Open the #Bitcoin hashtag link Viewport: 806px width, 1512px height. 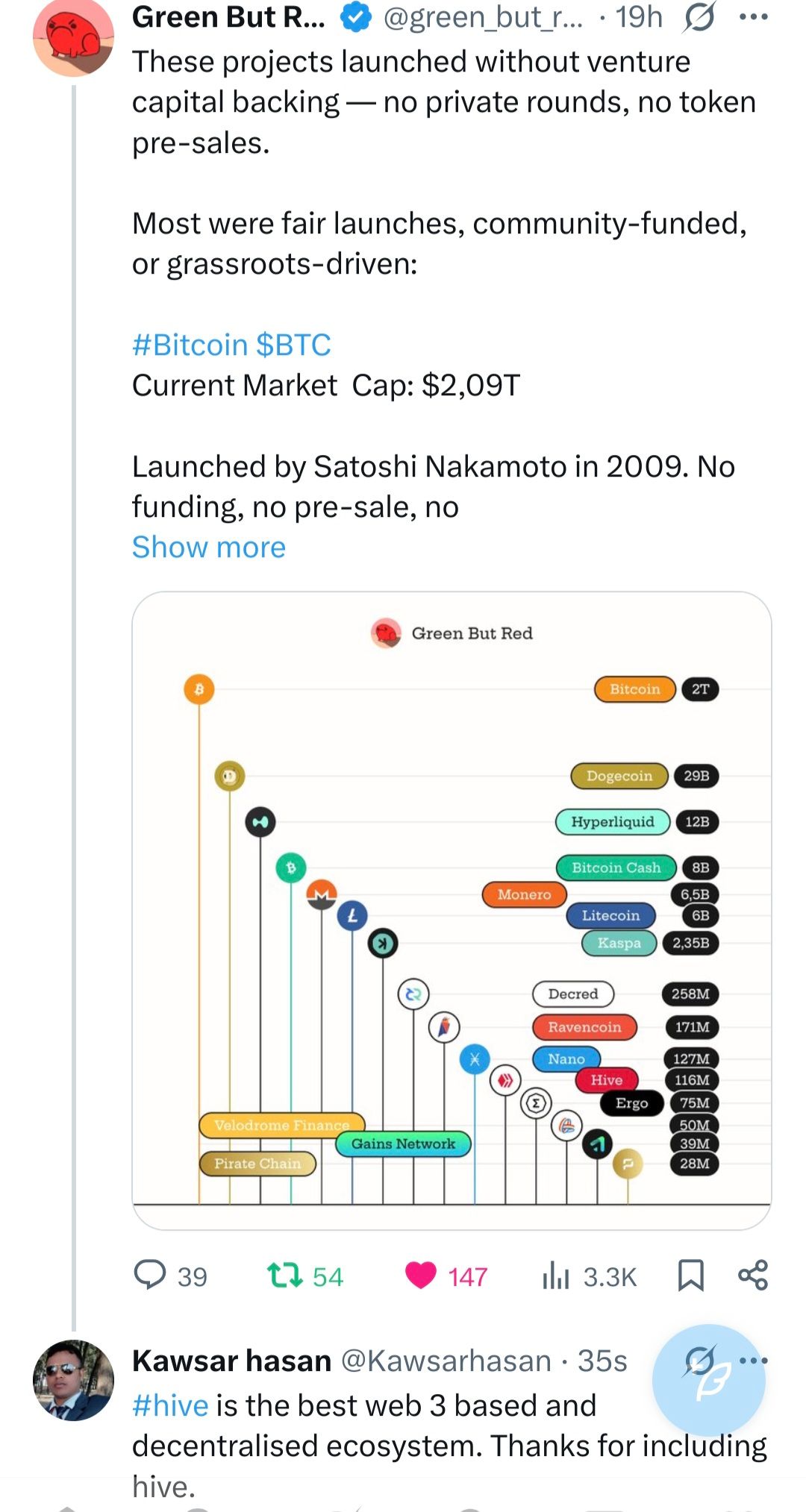[x=190, y=345]
